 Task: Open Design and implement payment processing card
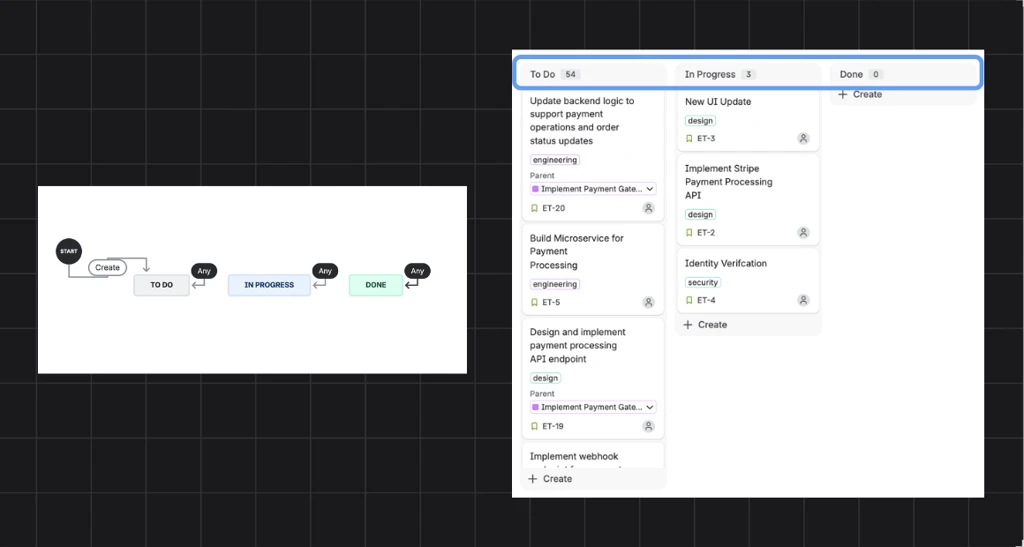coord(593,379)
